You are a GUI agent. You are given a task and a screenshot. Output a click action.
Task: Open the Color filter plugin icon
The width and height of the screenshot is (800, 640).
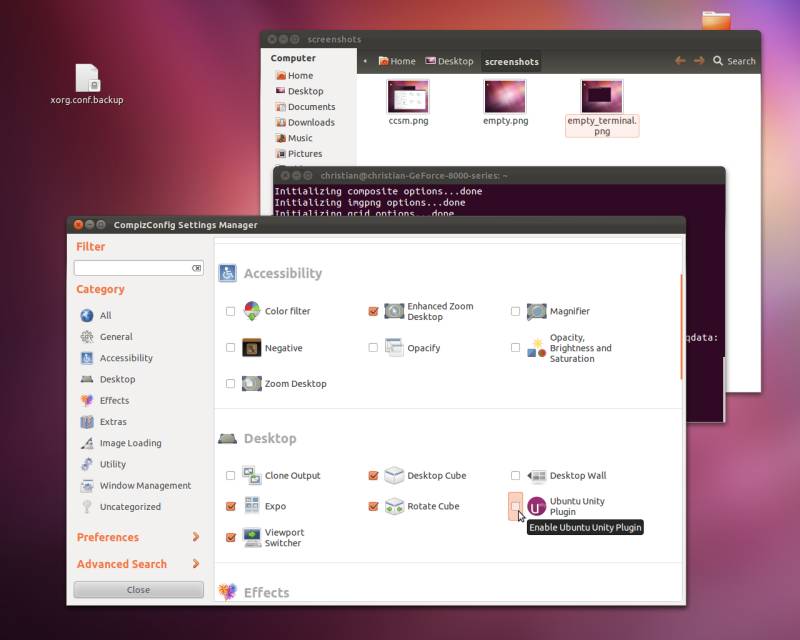(x=252, y=311)
